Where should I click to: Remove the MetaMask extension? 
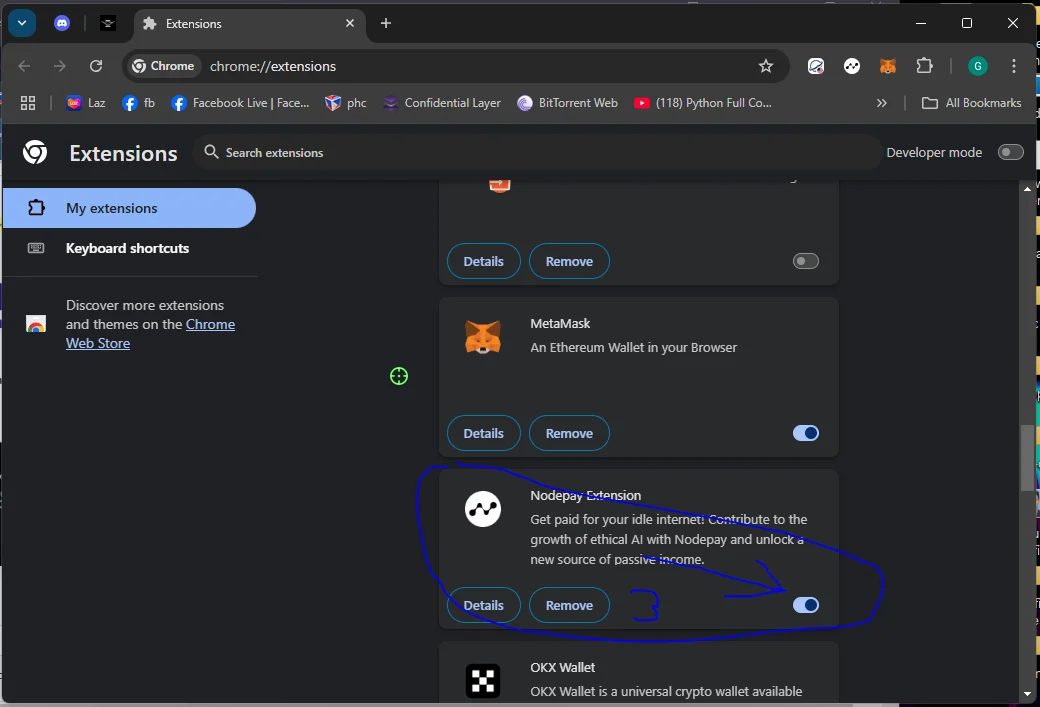coord(569,433)
